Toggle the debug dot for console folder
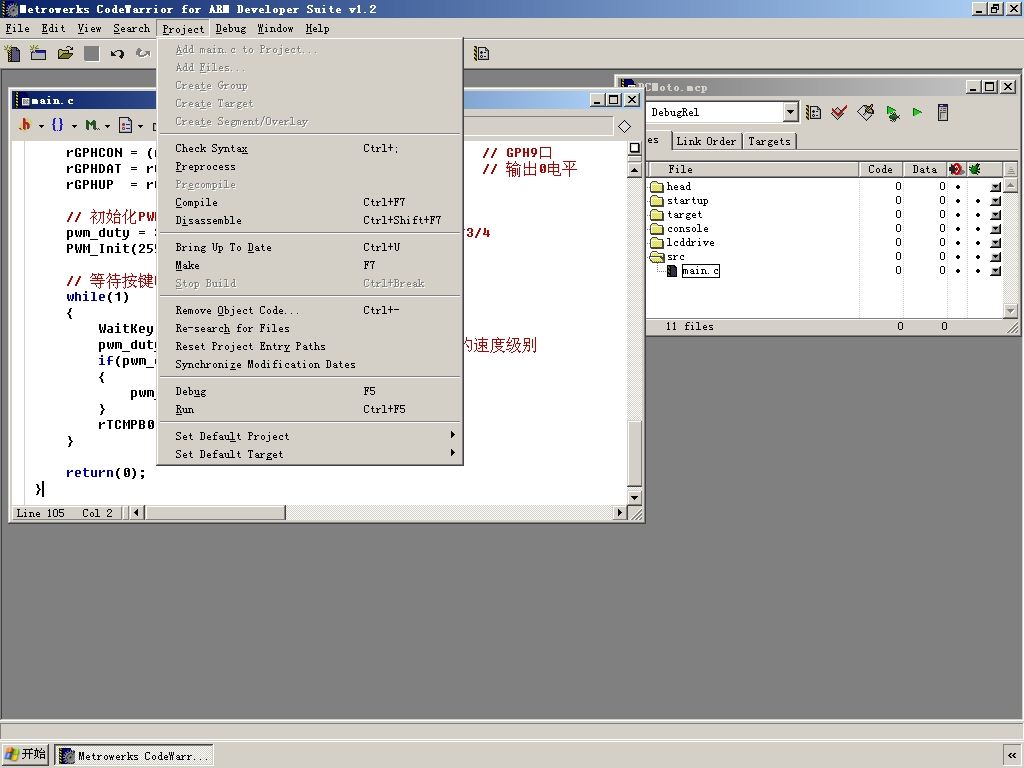Image resolution: width=1024 pixels, height=768 pixels. pos(978,229)
